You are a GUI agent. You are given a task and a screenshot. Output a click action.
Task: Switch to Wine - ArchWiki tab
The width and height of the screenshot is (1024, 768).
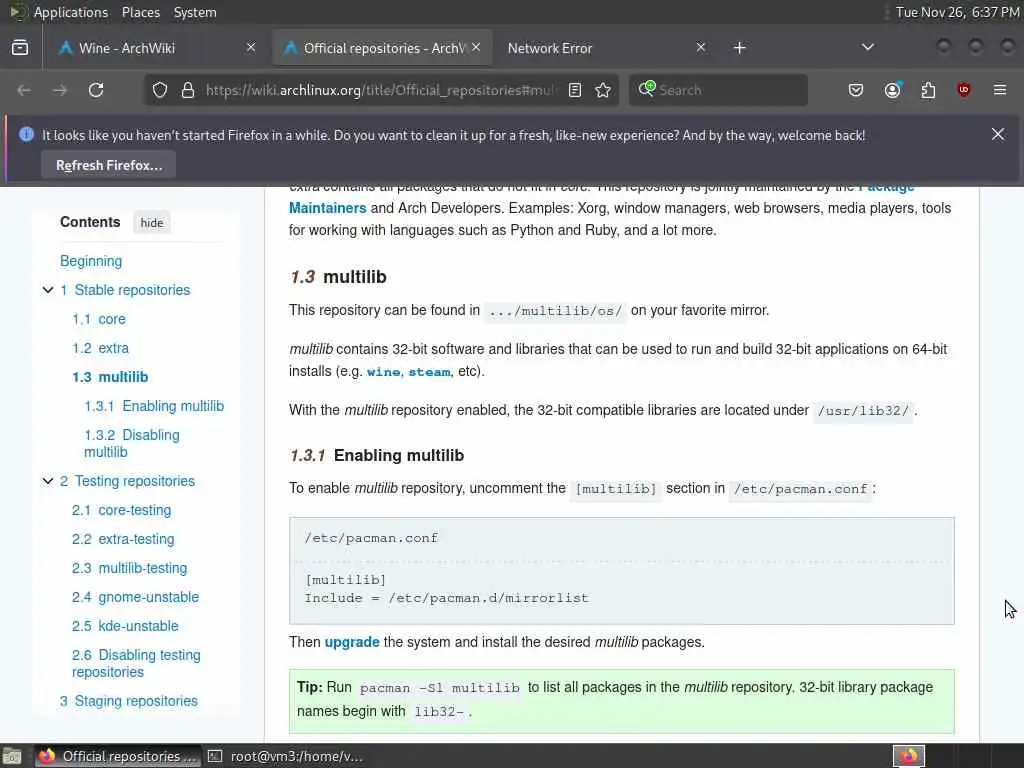tap(156, 48)
